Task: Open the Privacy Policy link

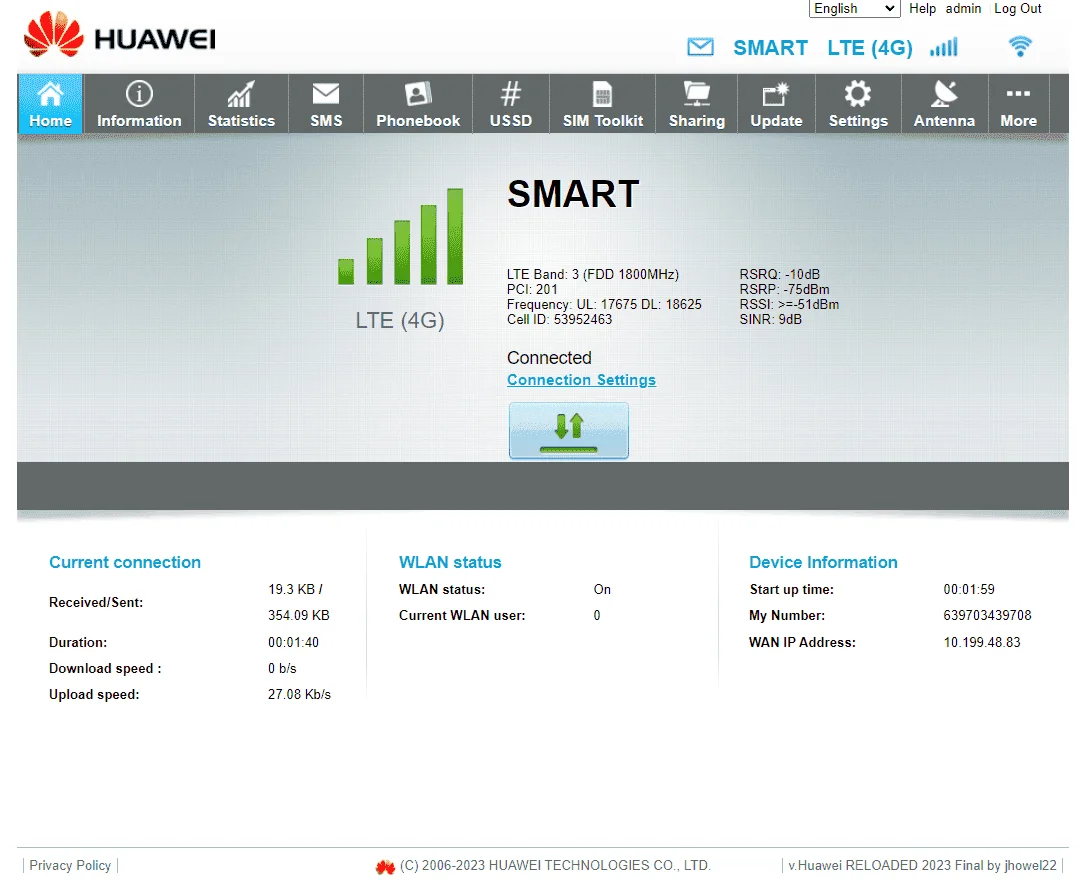Action: coord(70,865)
